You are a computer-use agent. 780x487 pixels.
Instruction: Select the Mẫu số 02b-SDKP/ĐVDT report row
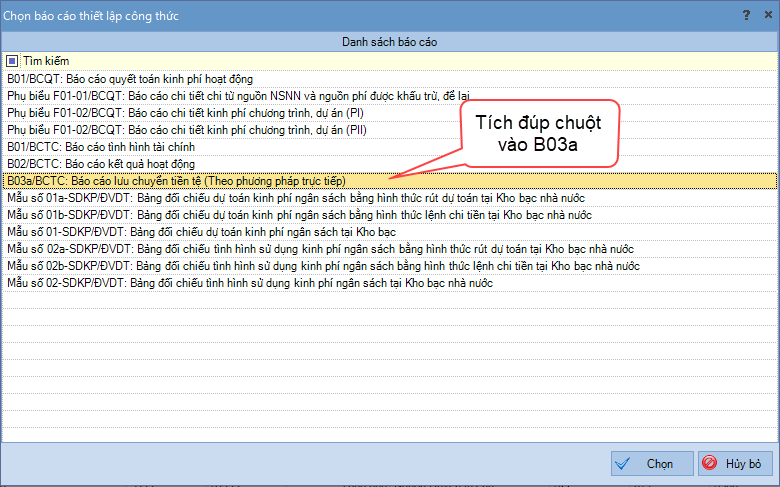click(320, 266)
